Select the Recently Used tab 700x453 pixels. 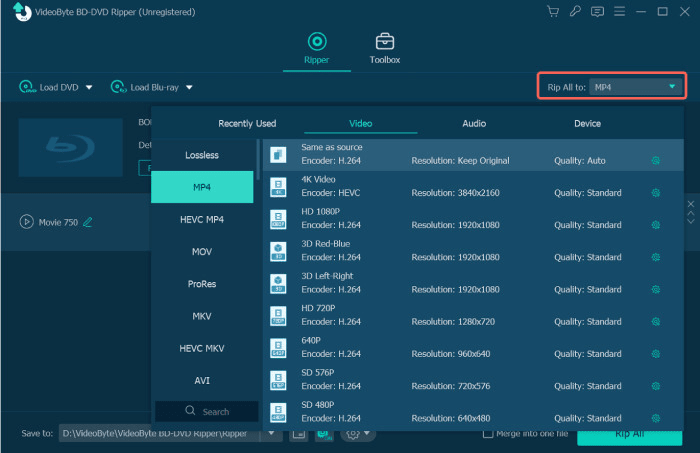[247, 123]
